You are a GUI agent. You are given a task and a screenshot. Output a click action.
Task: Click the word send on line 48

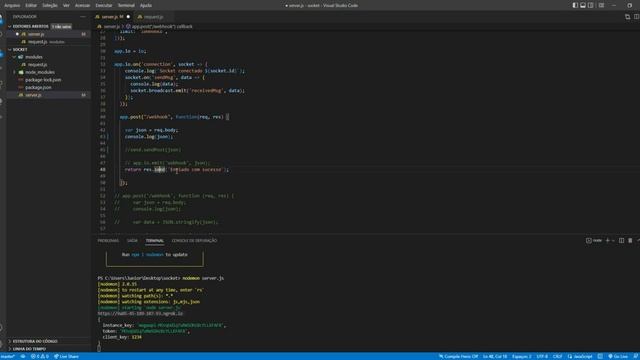point(160,169)
